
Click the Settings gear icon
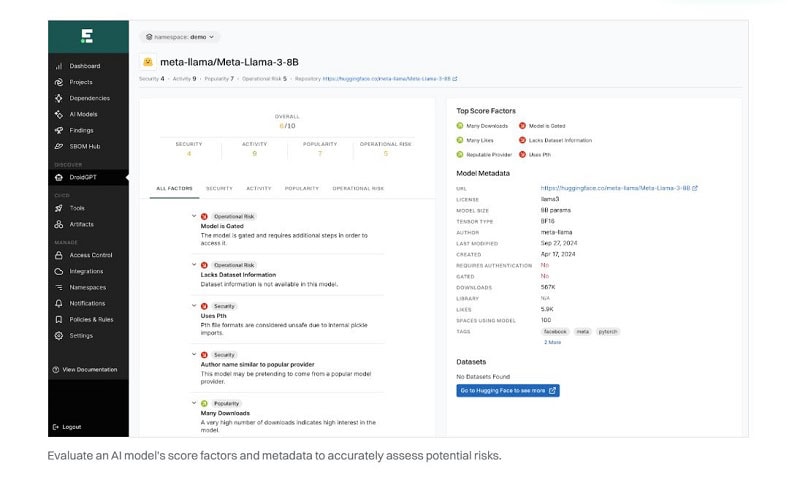click(59, 335)
